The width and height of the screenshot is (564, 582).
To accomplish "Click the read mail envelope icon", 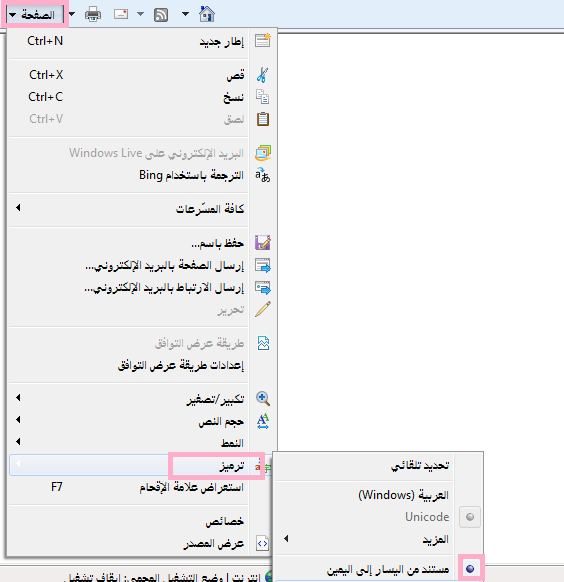I will [x=121, y=14].
